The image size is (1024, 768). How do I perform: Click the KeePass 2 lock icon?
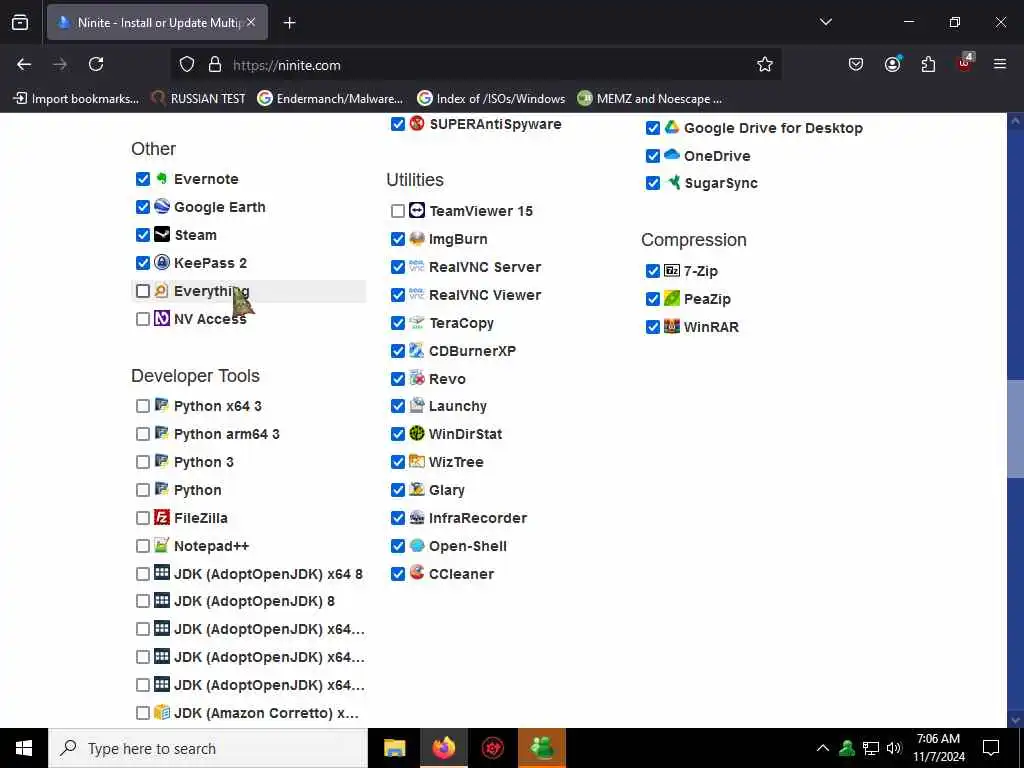[x=162, y=263]
